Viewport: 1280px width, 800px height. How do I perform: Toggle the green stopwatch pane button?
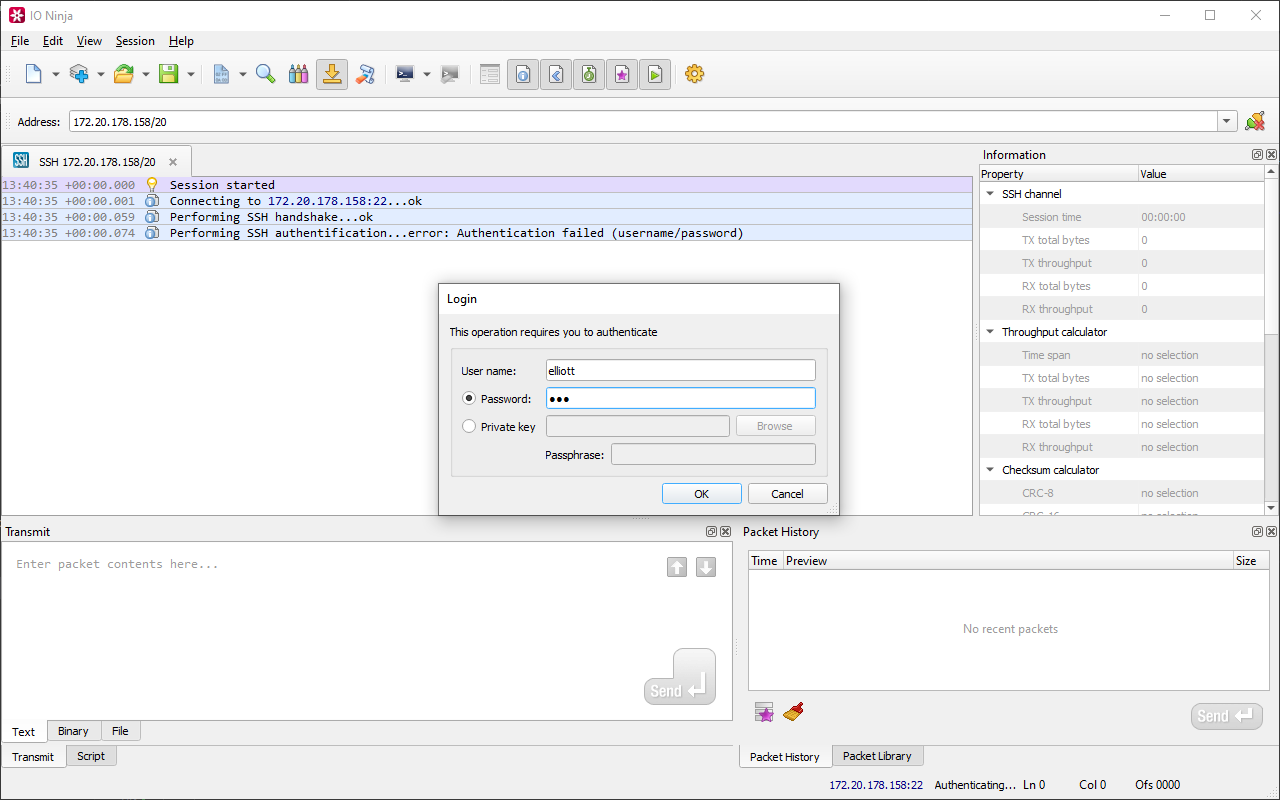[589, 74]
